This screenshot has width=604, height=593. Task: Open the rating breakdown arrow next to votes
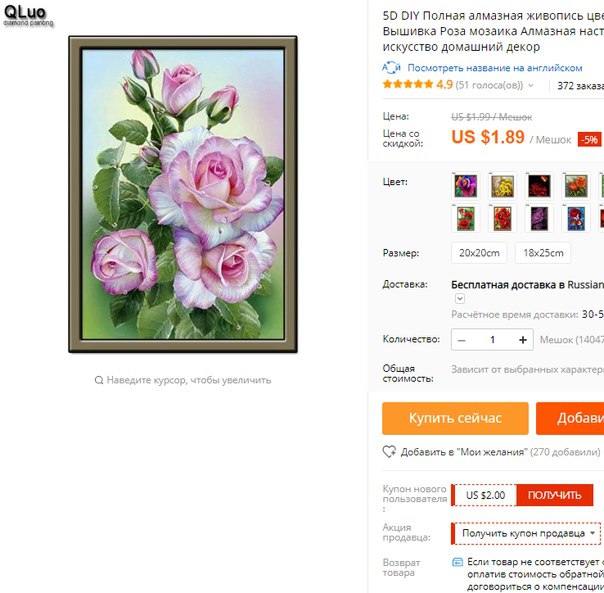[531, 85]
